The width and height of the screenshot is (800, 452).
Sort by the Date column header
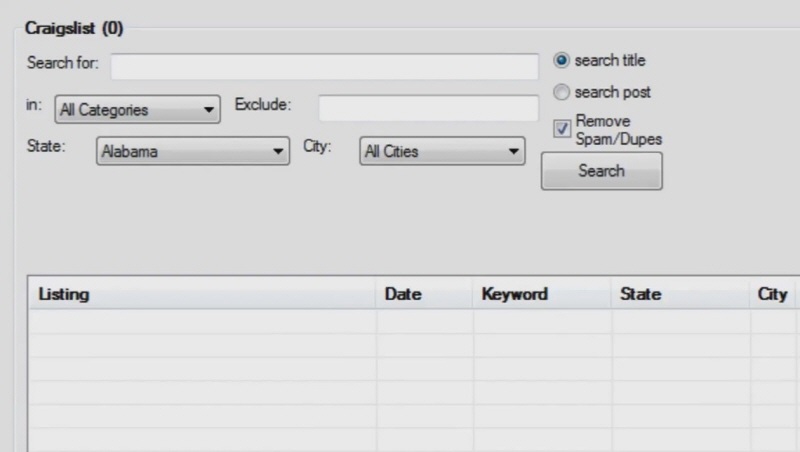click(424, 294)
